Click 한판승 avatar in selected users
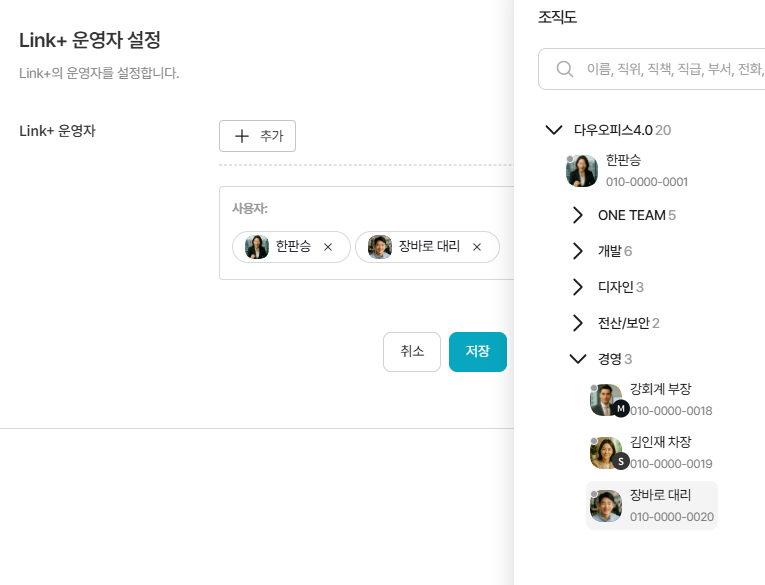765x585 pixels. coord(257,247)
